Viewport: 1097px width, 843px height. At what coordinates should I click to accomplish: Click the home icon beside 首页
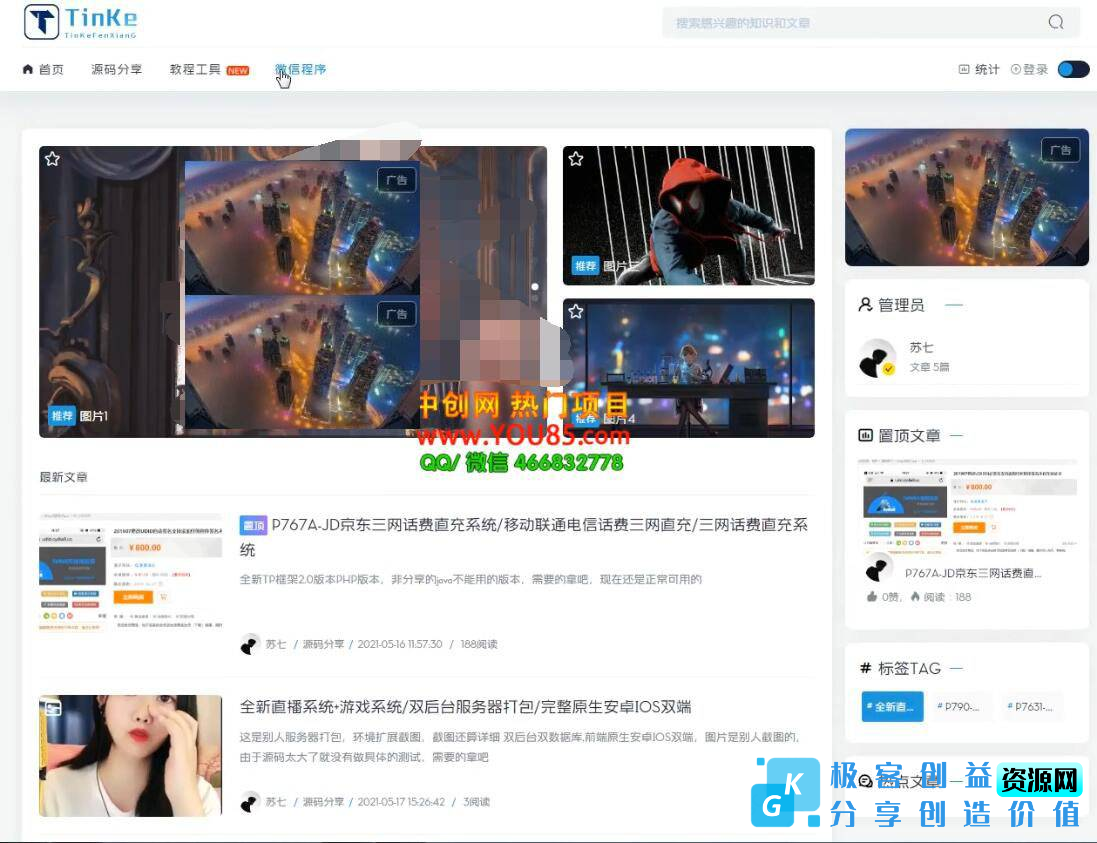28,69
